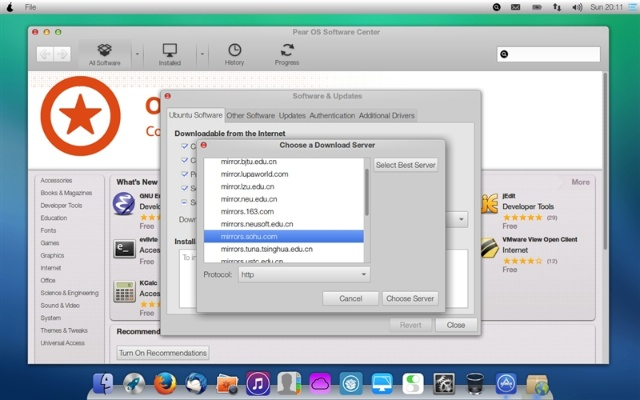The height and width of the screenshot is (400, 640).
Task: Open Finder from the dock
Action: (104, 382)
